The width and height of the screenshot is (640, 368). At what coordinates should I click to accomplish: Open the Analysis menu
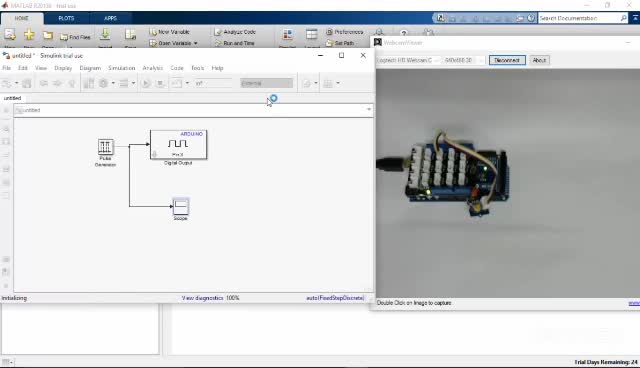coord(153,68)
